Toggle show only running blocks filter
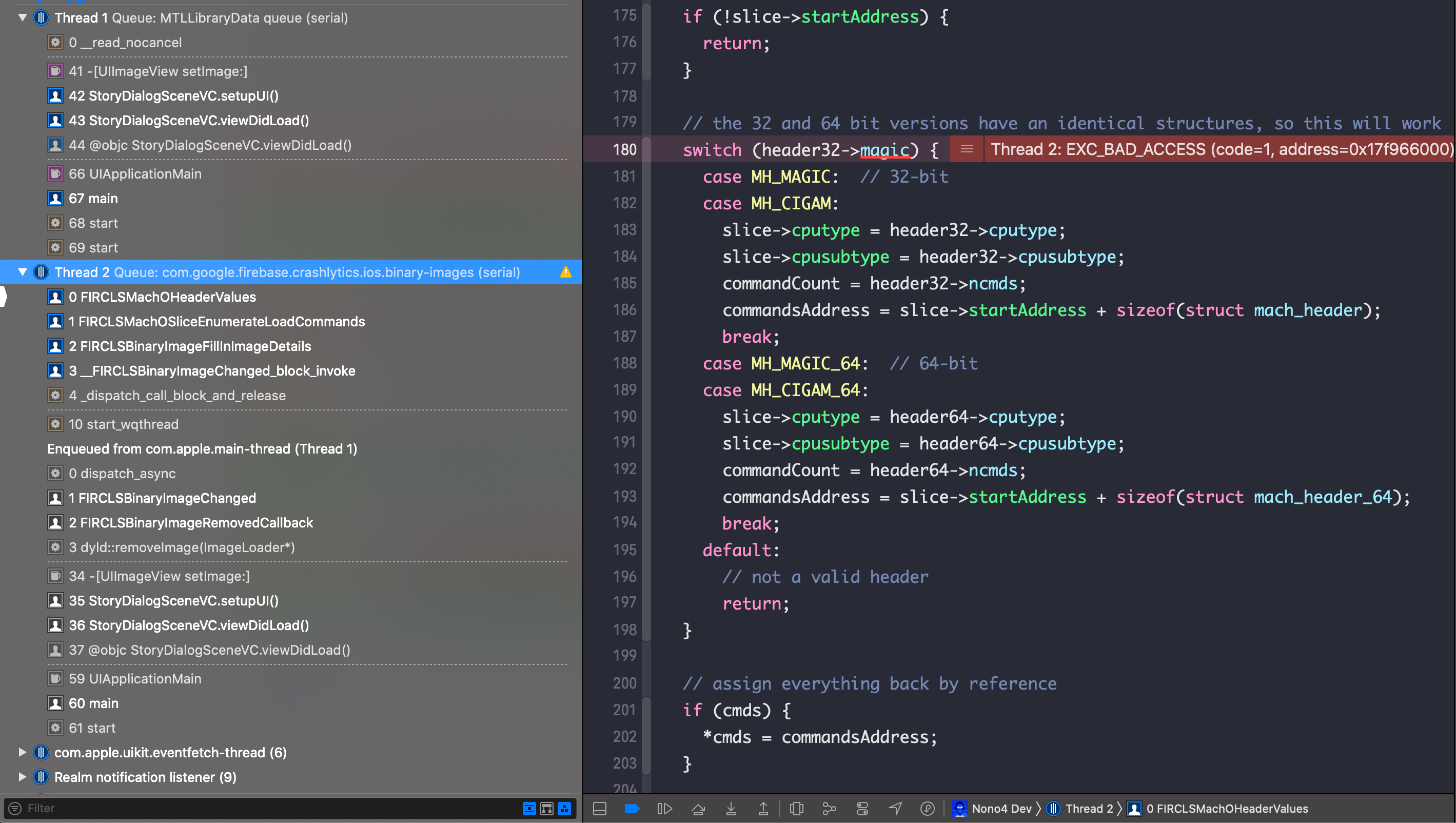This screenshot has width=1456, height=823. click(x=564, y=809)
